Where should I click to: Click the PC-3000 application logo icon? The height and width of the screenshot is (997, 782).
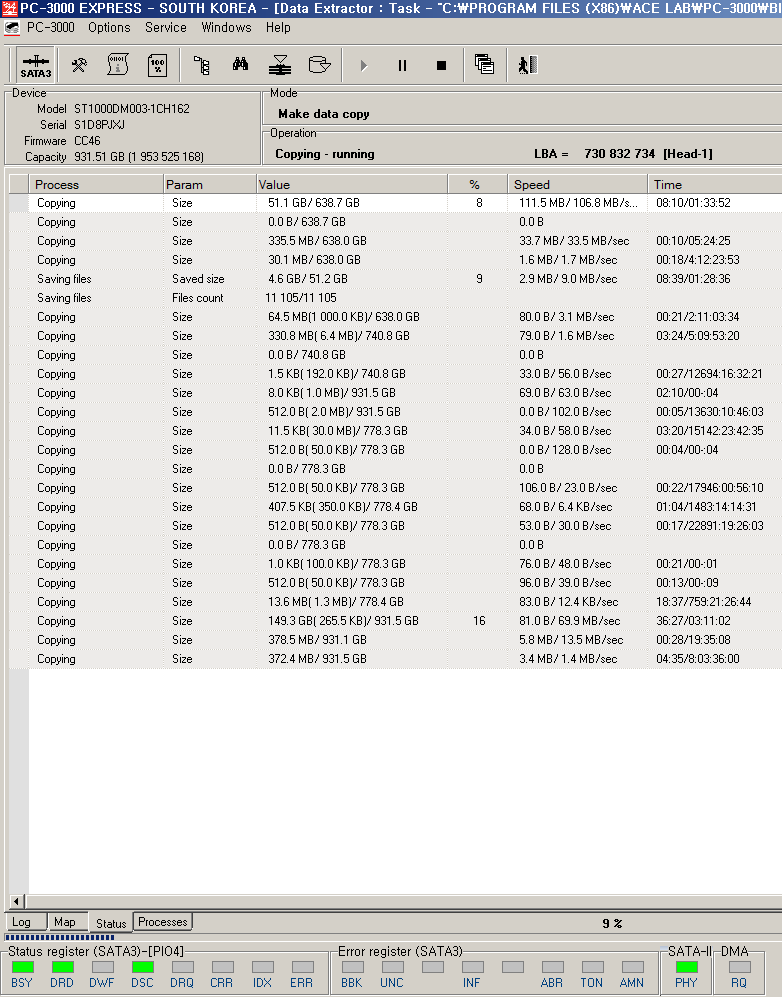click(11, 28)
